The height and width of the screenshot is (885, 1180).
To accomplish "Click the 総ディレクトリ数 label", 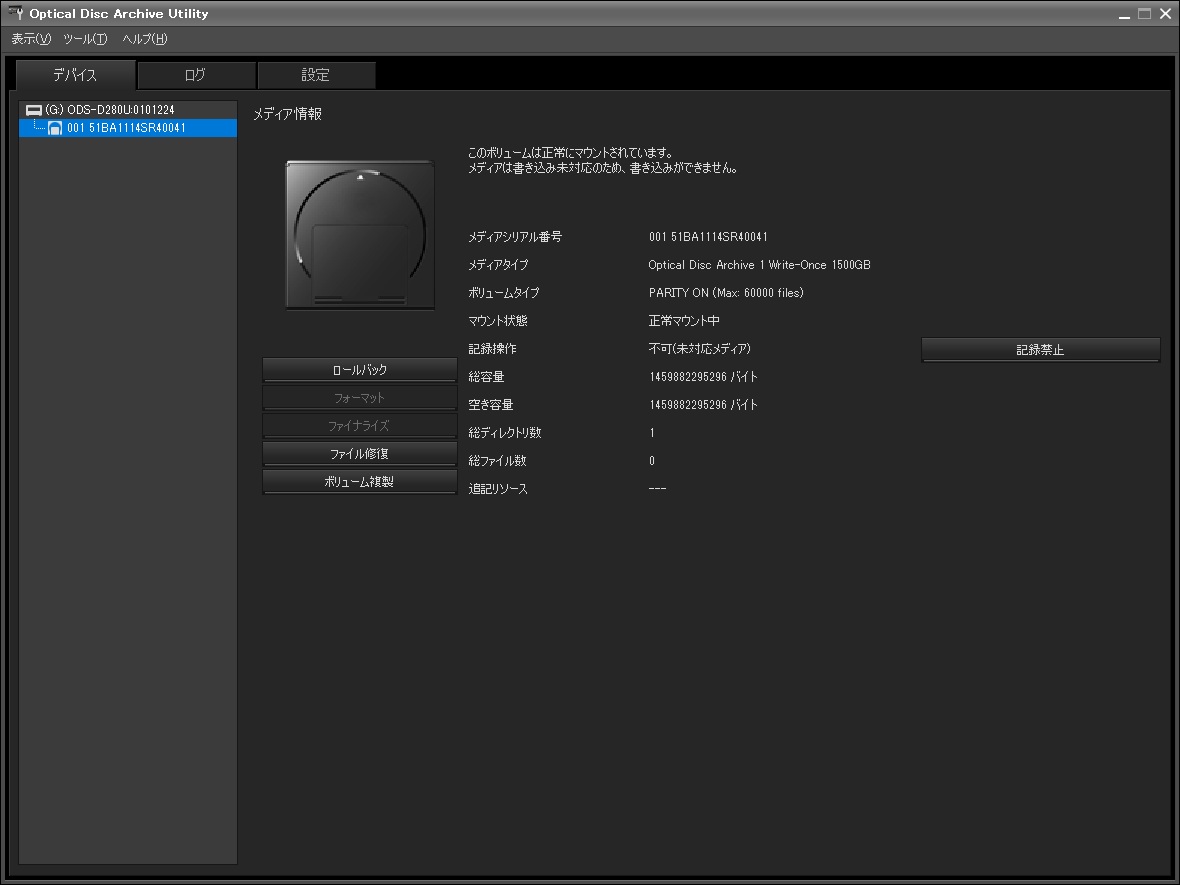I will tap(505, 433).
